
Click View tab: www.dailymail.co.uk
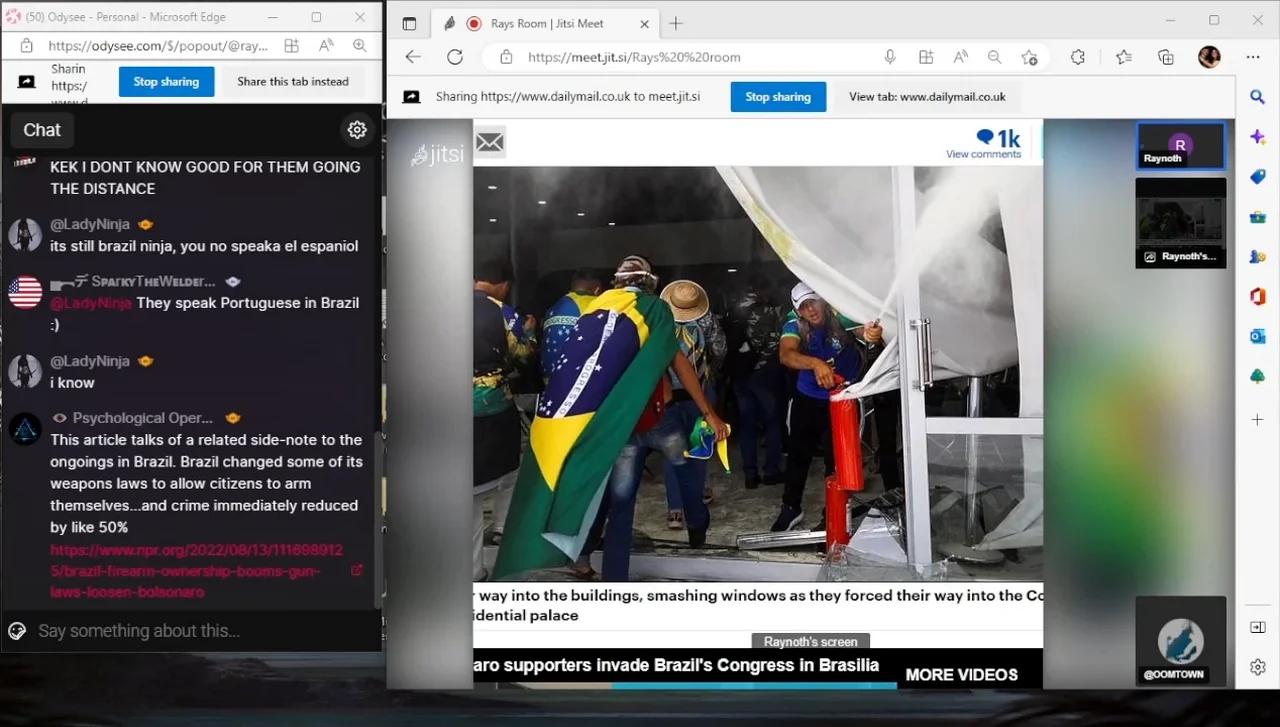[925, 96]
